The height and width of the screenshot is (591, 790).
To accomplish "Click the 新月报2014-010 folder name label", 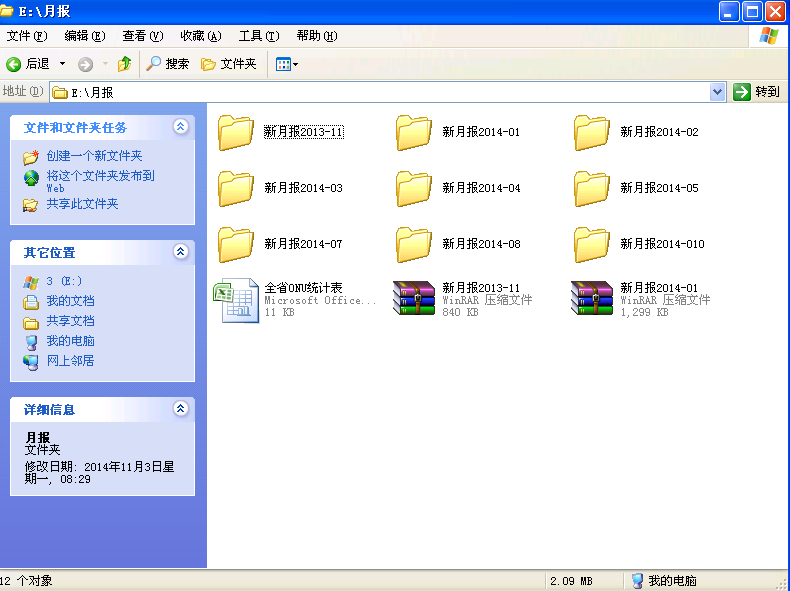I will coord(662,244).
